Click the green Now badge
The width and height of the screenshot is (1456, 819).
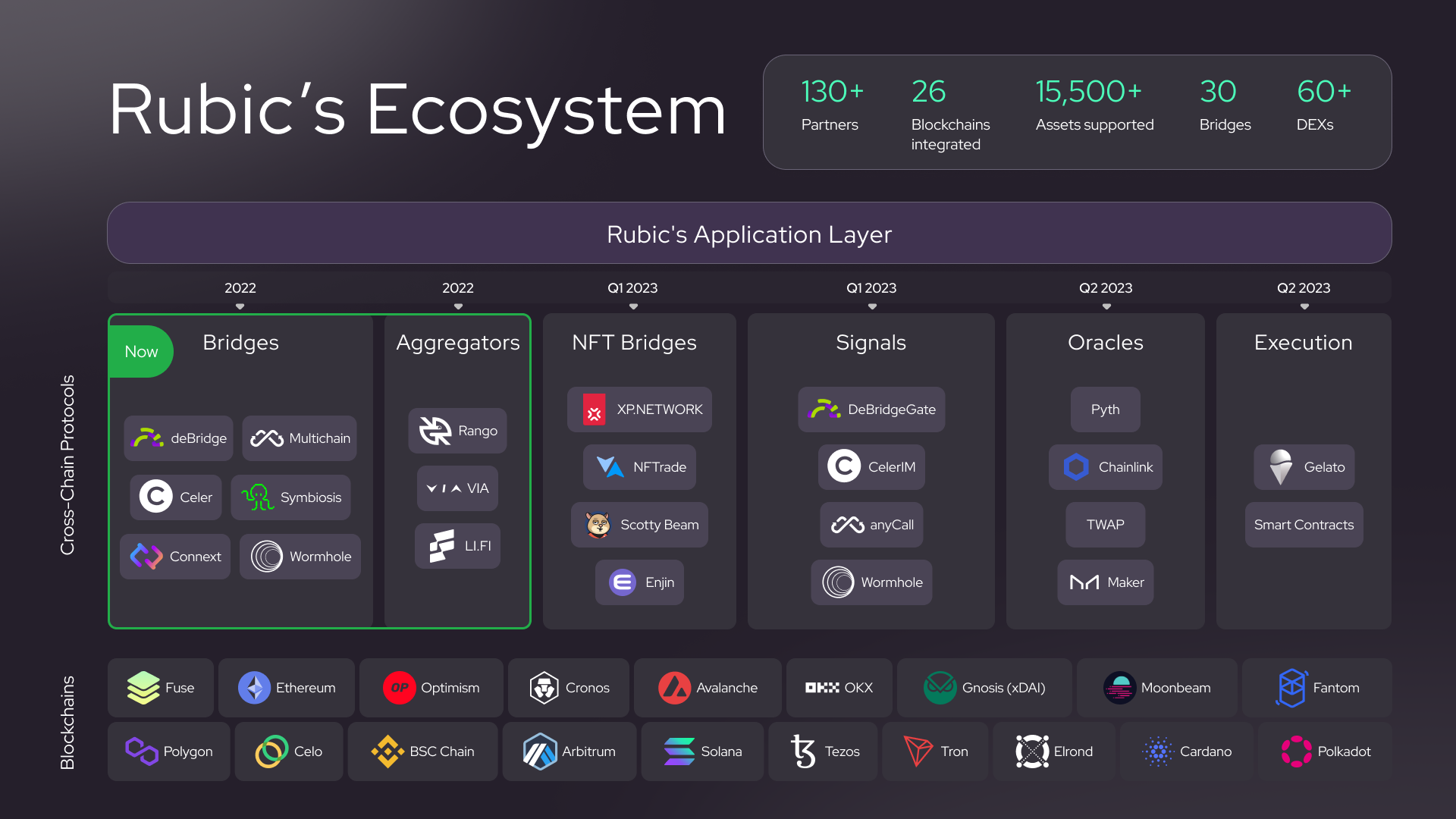pos(141,351)
